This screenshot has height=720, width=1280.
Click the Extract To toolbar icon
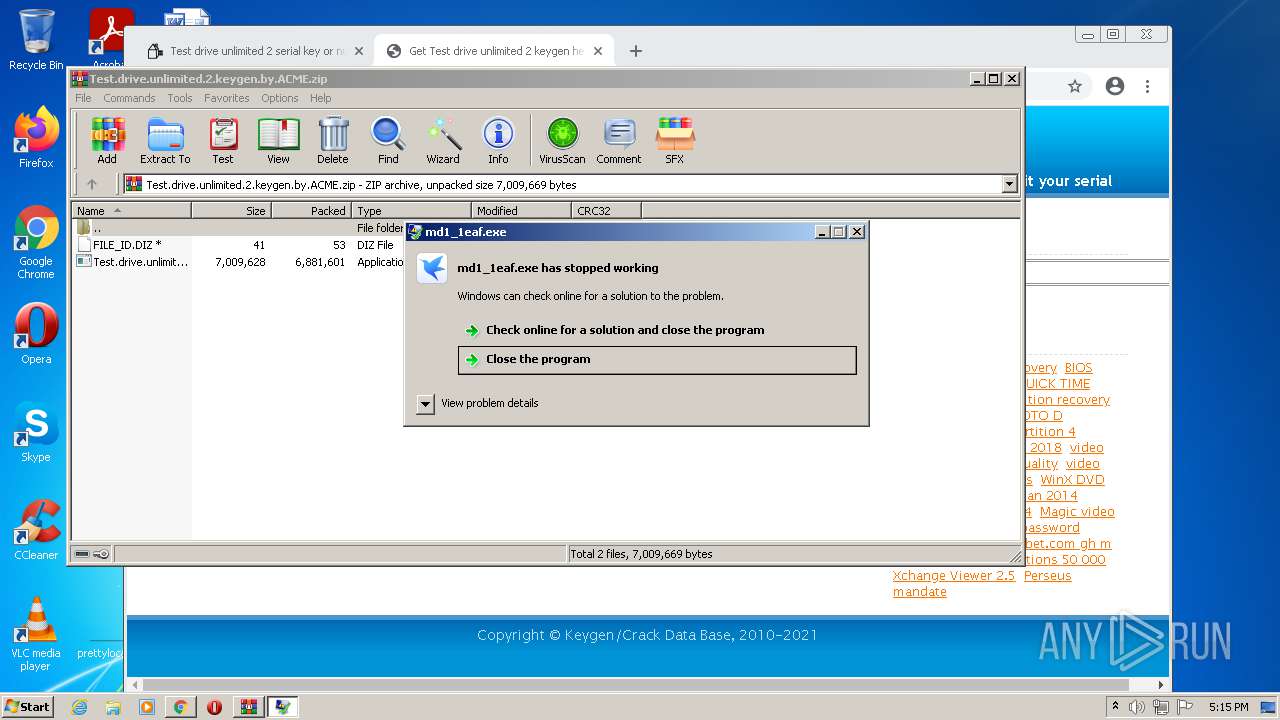[165, 141]
